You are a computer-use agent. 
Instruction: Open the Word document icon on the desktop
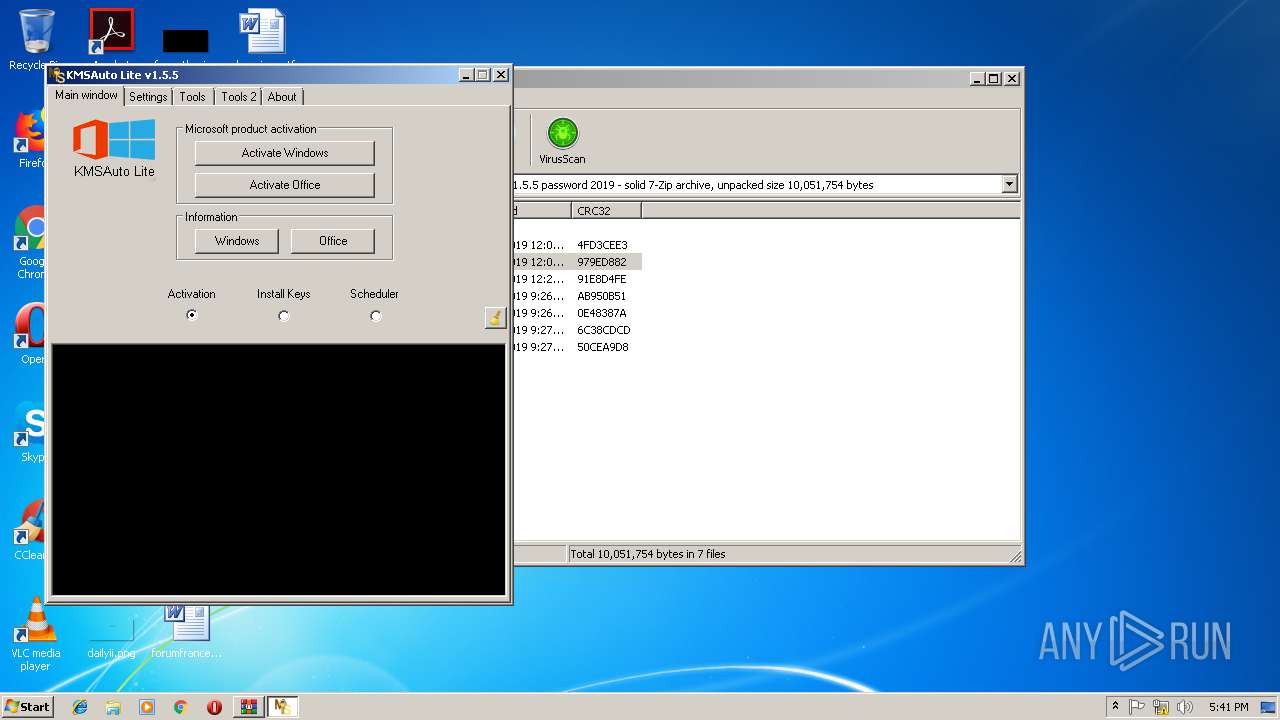(263, 32)
